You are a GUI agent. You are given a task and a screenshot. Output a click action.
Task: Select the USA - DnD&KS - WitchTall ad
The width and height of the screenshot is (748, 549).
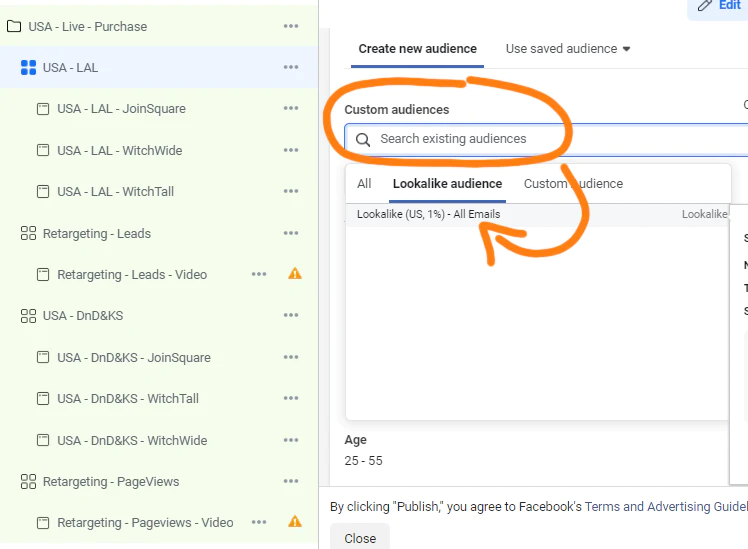point(128,399)
